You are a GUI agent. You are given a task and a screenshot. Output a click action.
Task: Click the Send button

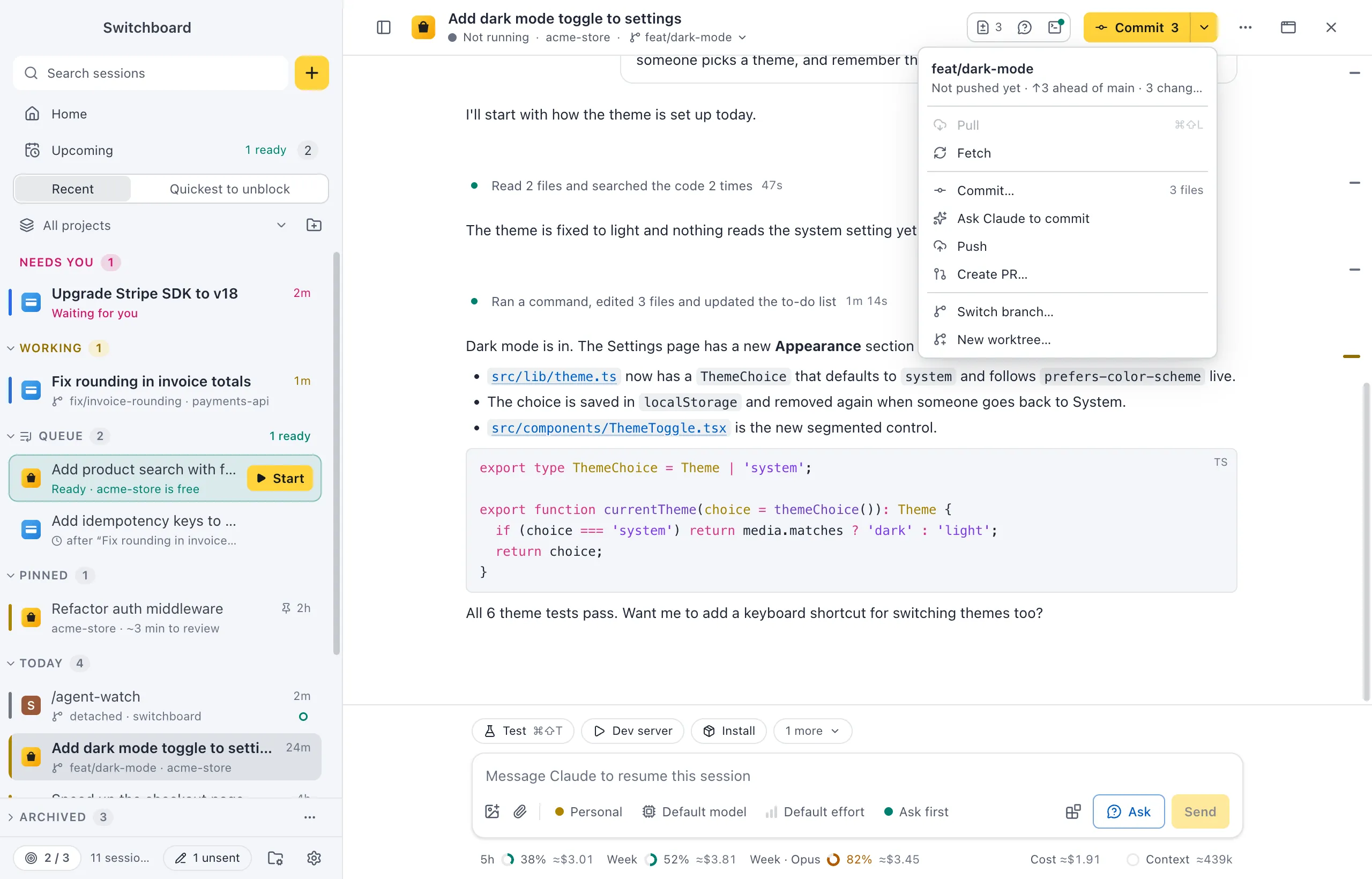pos(1199,811)
